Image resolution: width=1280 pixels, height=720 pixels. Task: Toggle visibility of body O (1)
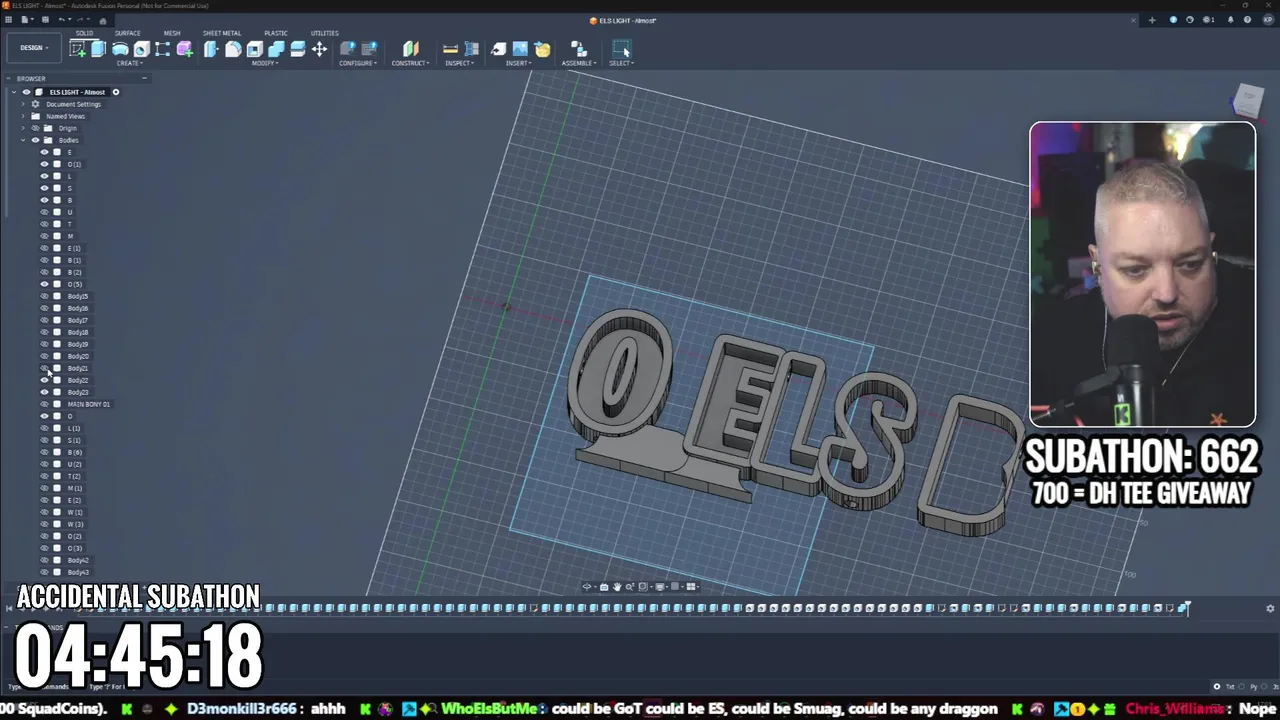point(44,164)
